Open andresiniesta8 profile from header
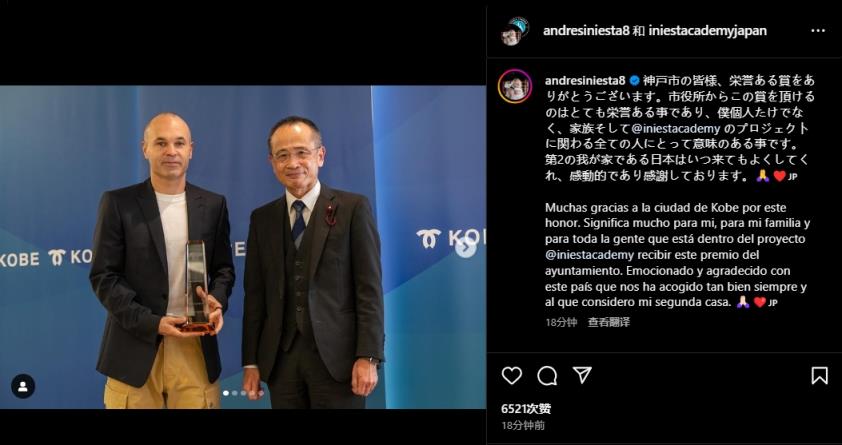Viewport: 842px width, 445px height. [x=586, y=31]
